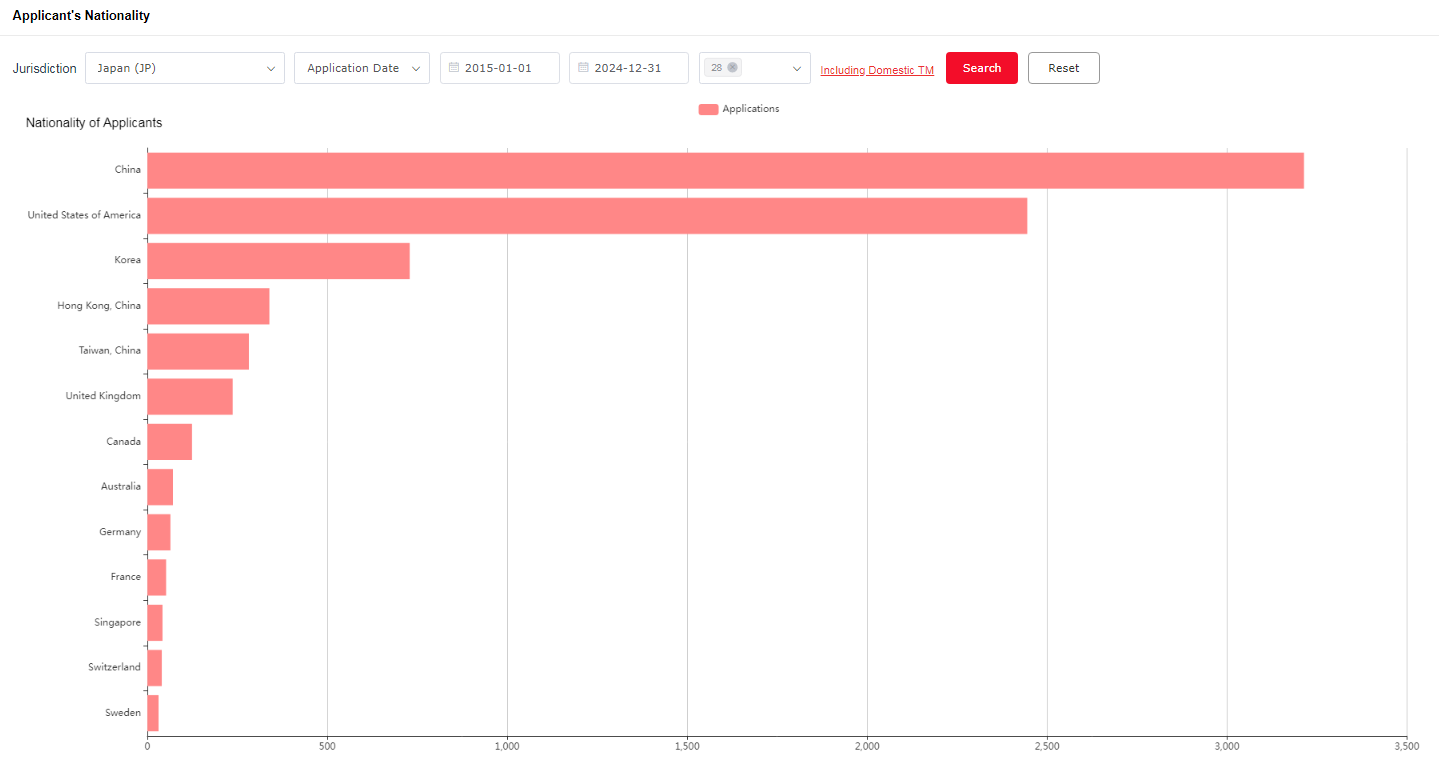Click the China bar in chart
Image resolution: width=1439 pixels, height=763 pixels.
(x=725, y=170)
